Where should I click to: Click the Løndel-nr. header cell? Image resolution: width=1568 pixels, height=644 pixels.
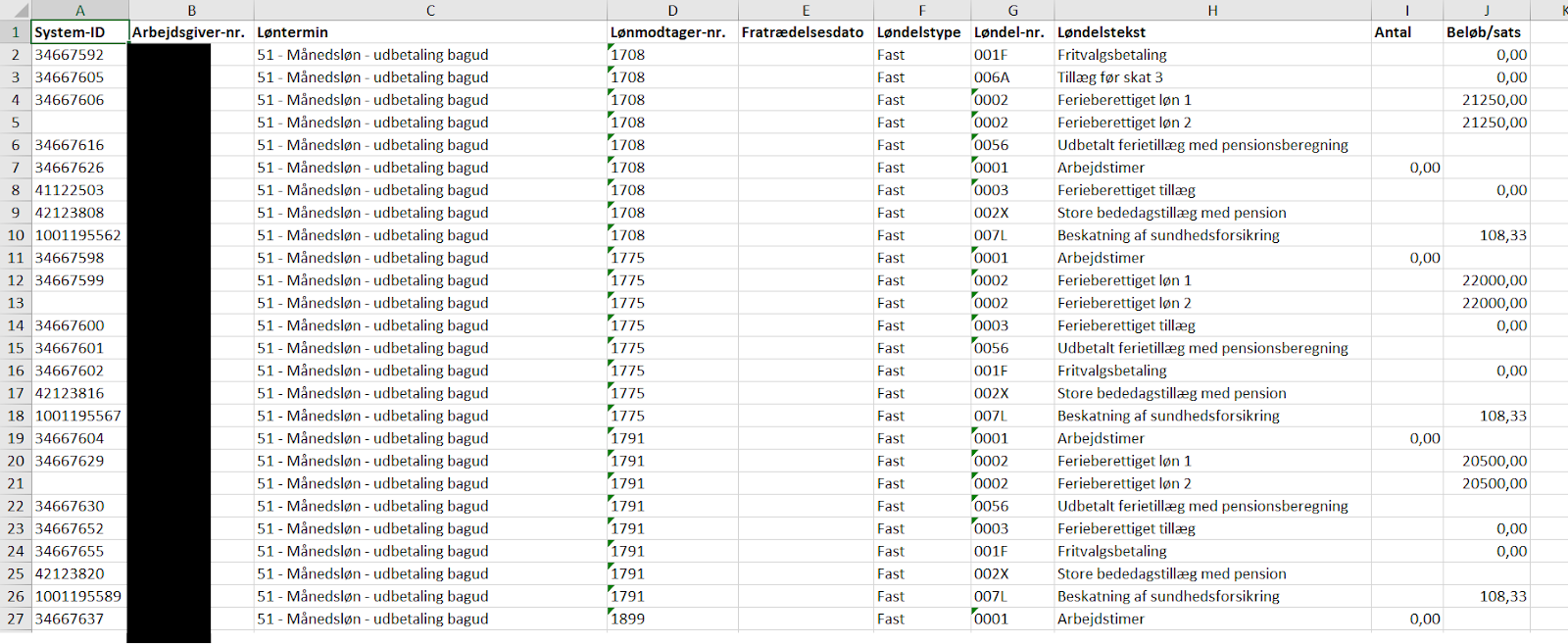coord(1012,32)
